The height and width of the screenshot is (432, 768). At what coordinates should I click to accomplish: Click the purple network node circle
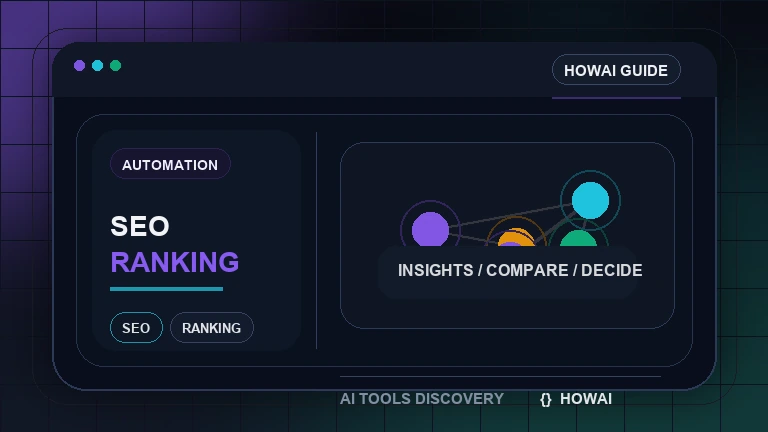pos(430,229)
